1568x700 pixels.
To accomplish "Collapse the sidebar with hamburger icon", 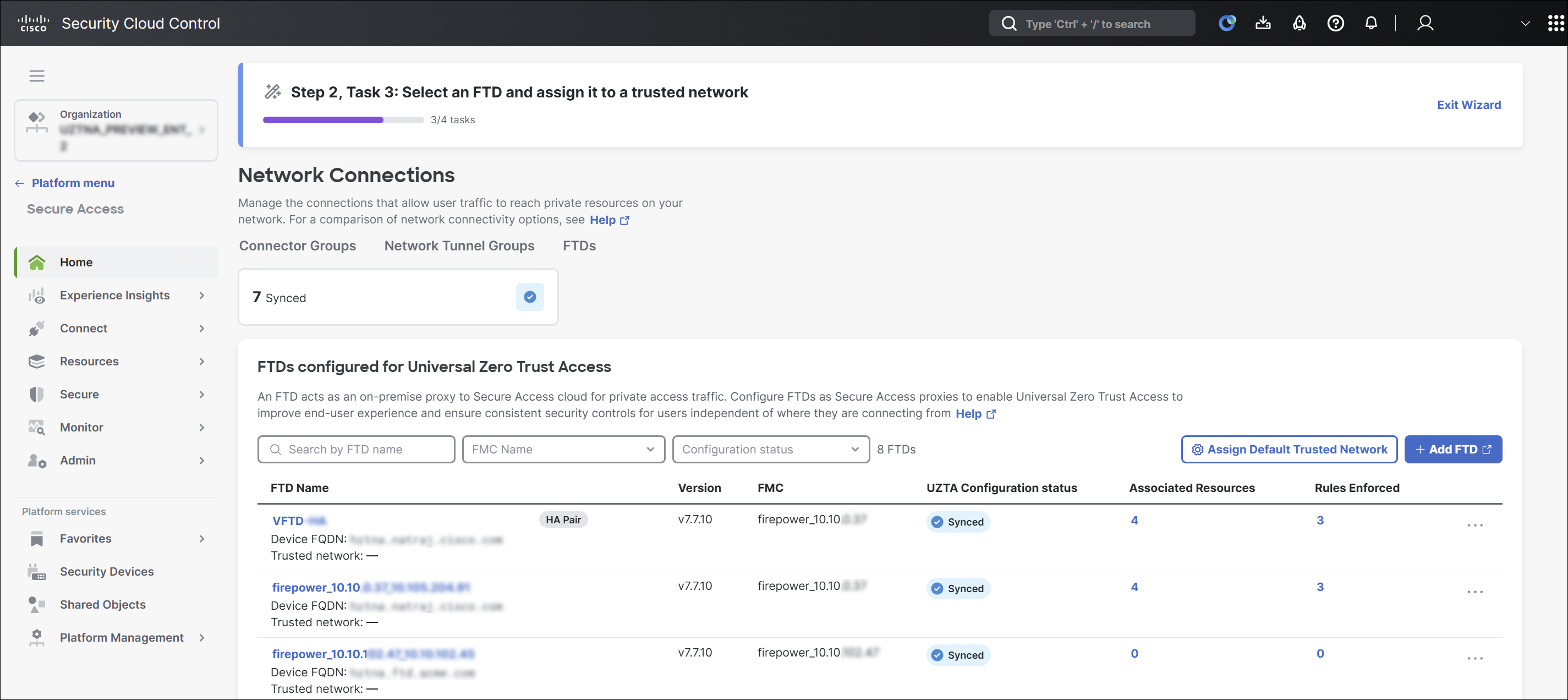I will tap(36, 76).
